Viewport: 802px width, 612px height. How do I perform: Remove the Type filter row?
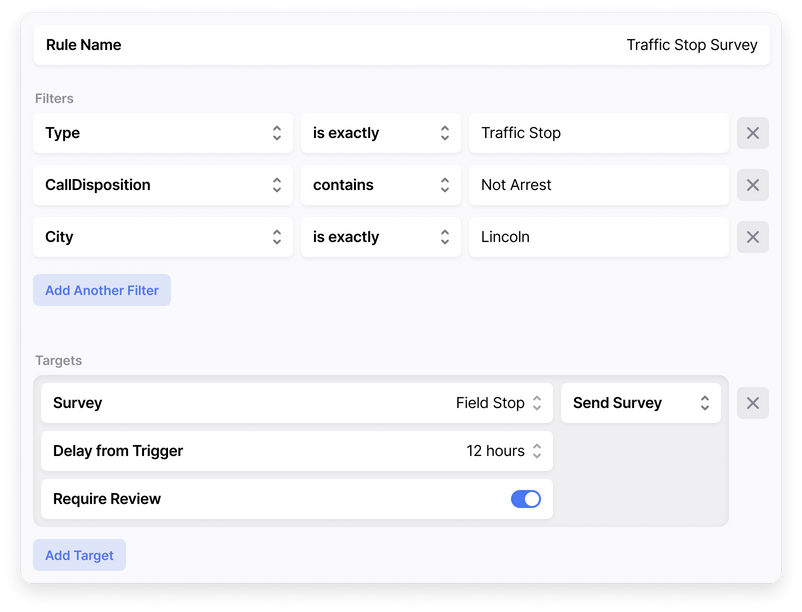(x=752, y=133)
